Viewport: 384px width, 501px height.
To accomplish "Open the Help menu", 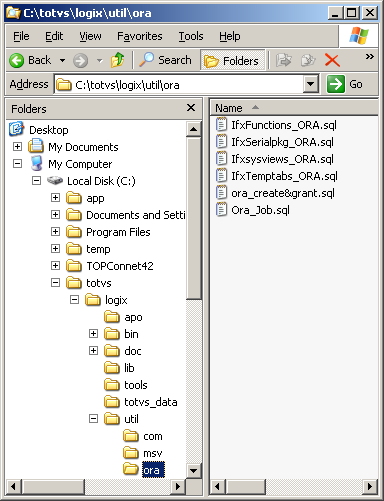I will (x=229, y=36).
